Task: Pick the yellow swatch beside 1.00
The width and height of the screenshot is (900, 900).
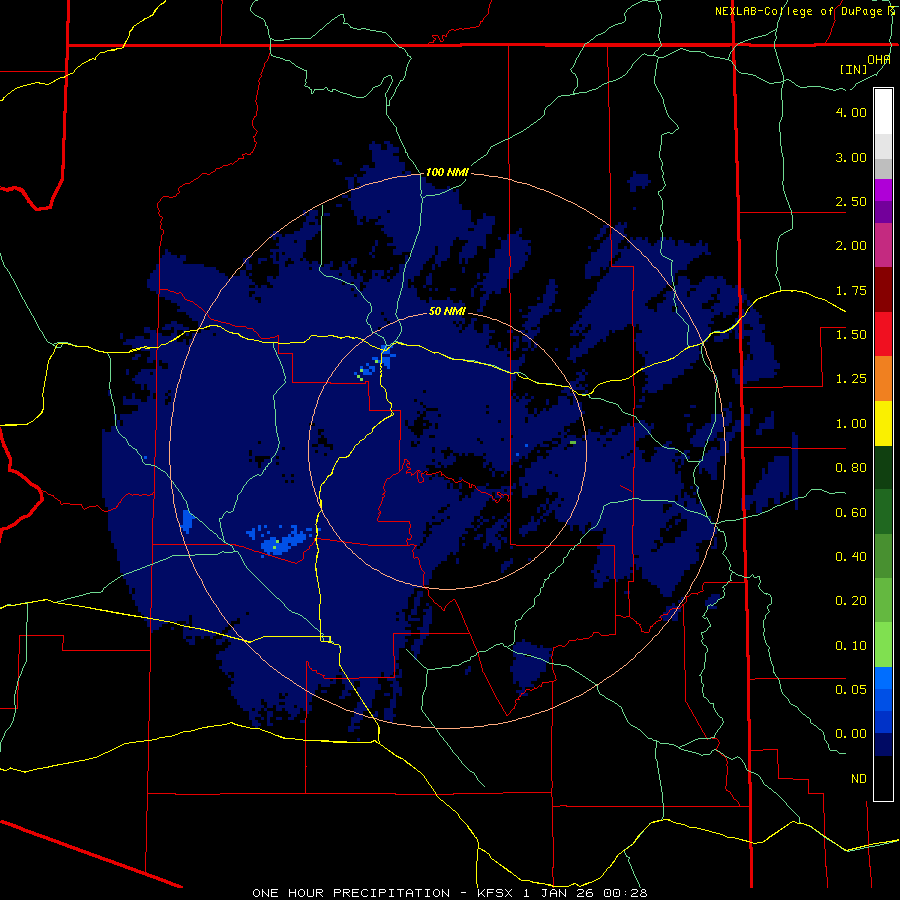Action: pyautogui.click(x=883, y=423)
